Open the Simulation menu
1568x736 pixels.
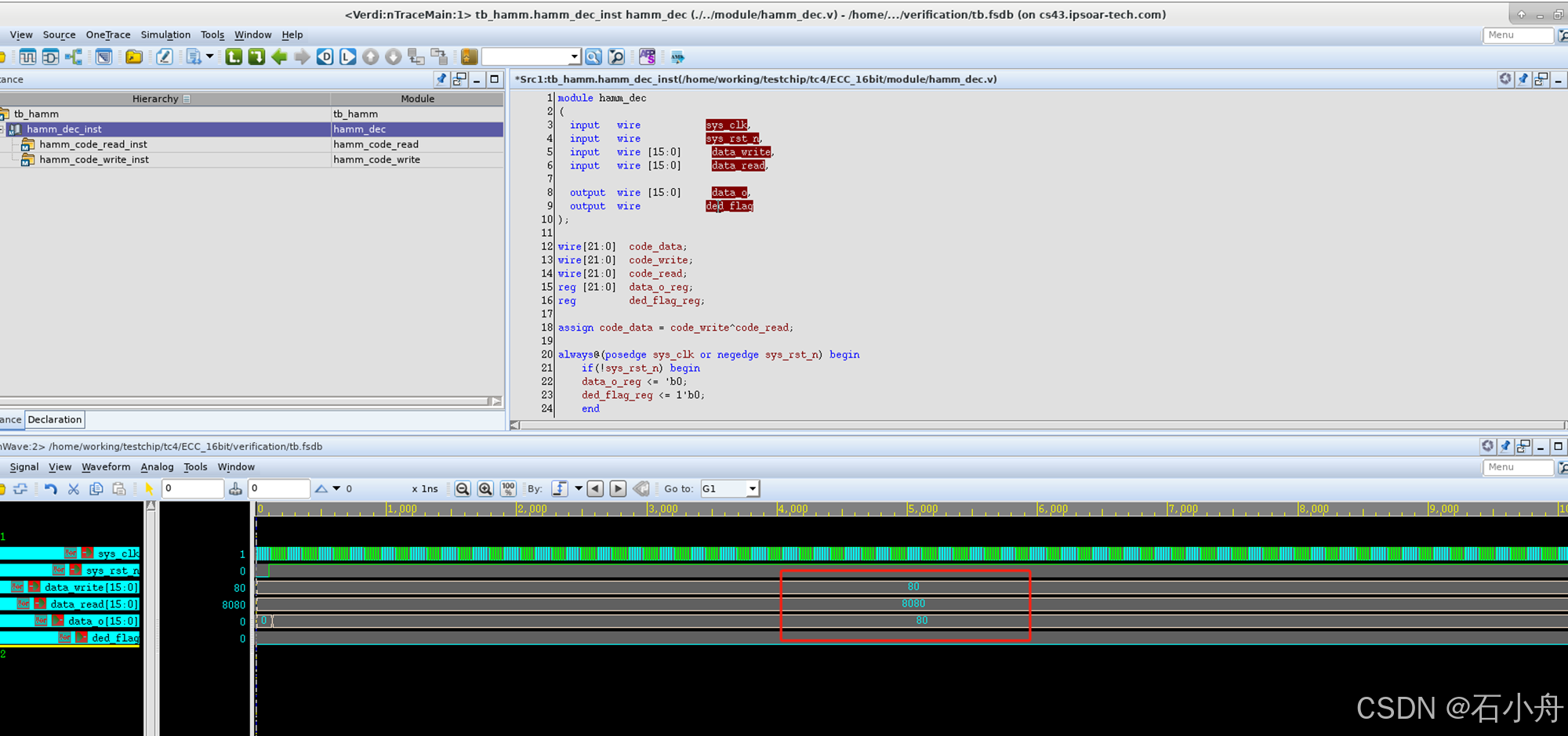click(165, 34)
